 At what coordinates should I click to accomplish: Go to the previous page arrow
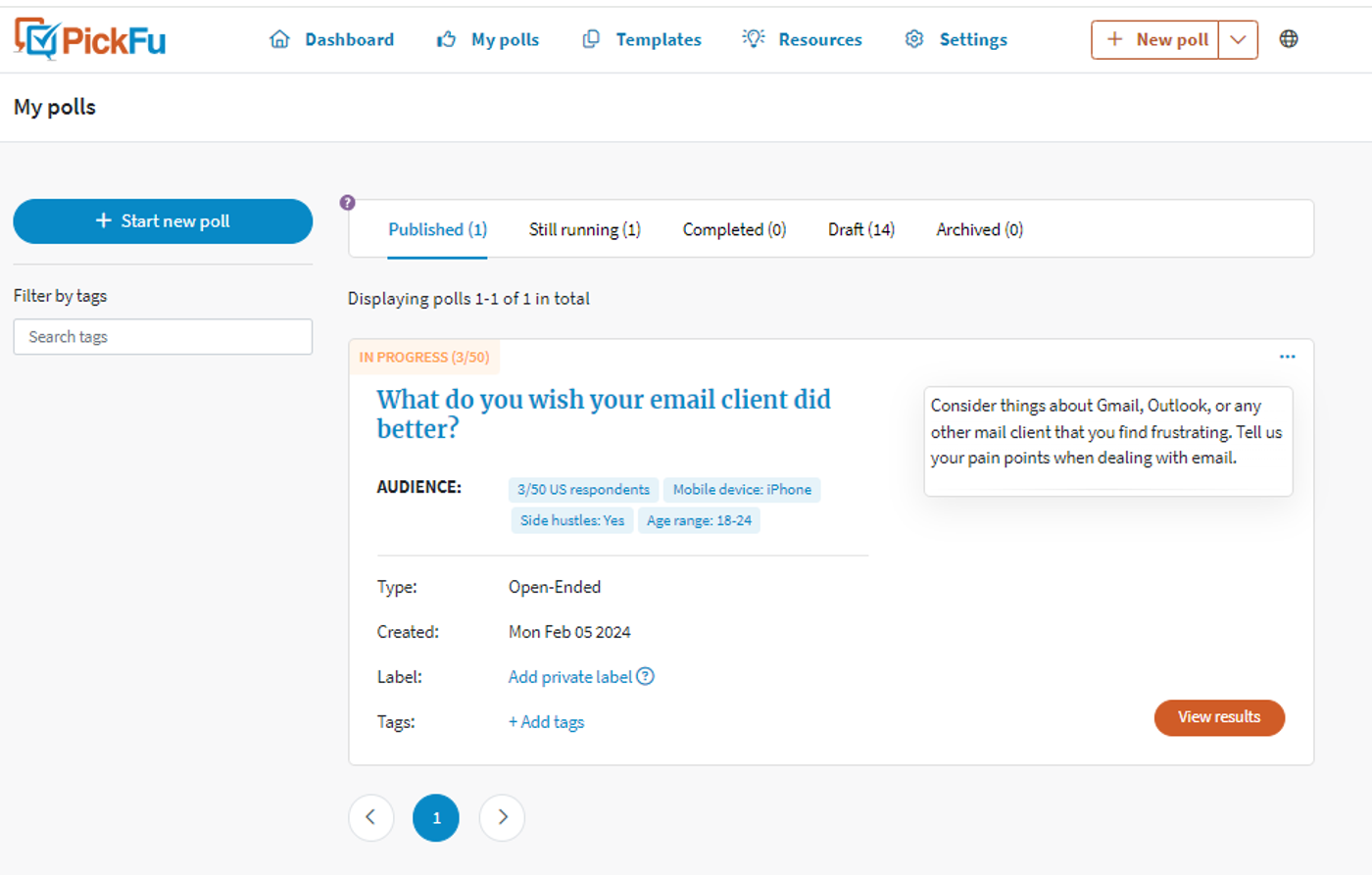point(371,817)
